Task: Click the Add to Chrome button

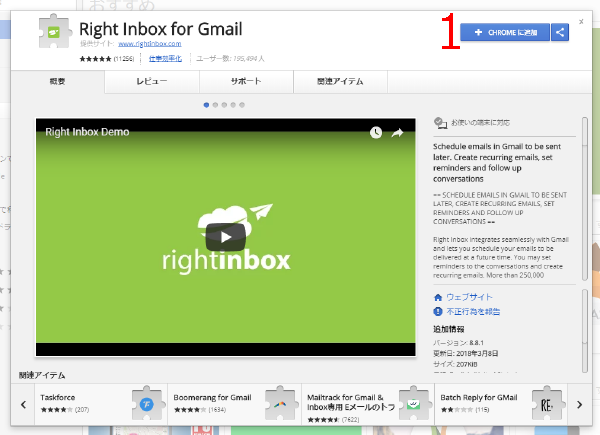Action: [x=505, y=33]
